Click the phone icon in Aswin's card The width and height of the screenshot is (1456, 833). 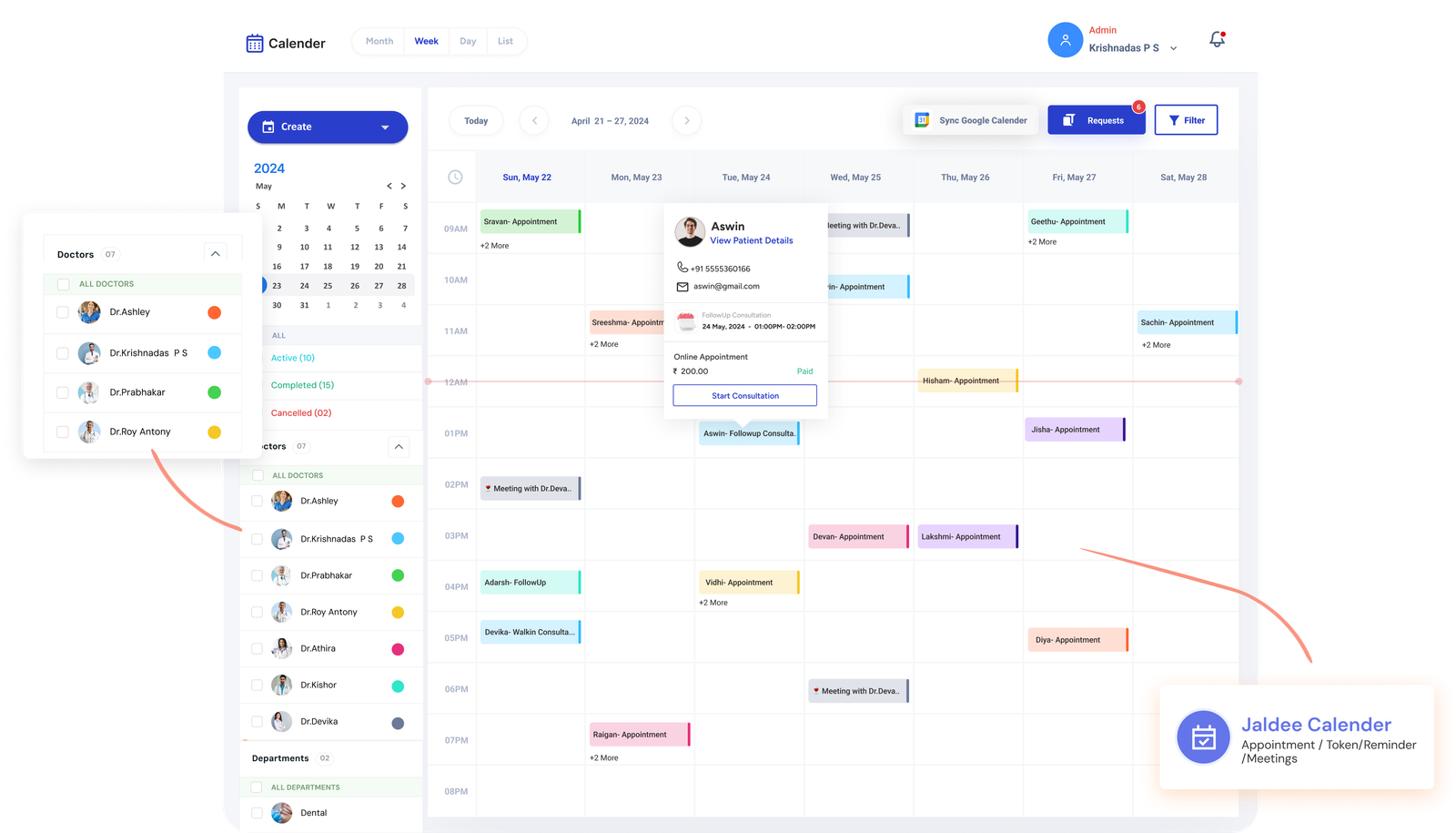click(682, 268)
